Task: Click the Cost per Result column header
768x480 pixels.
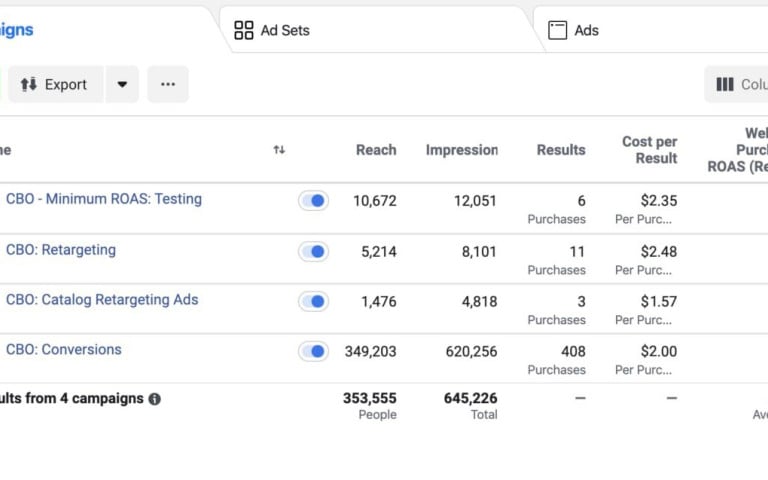Action: 649,150
